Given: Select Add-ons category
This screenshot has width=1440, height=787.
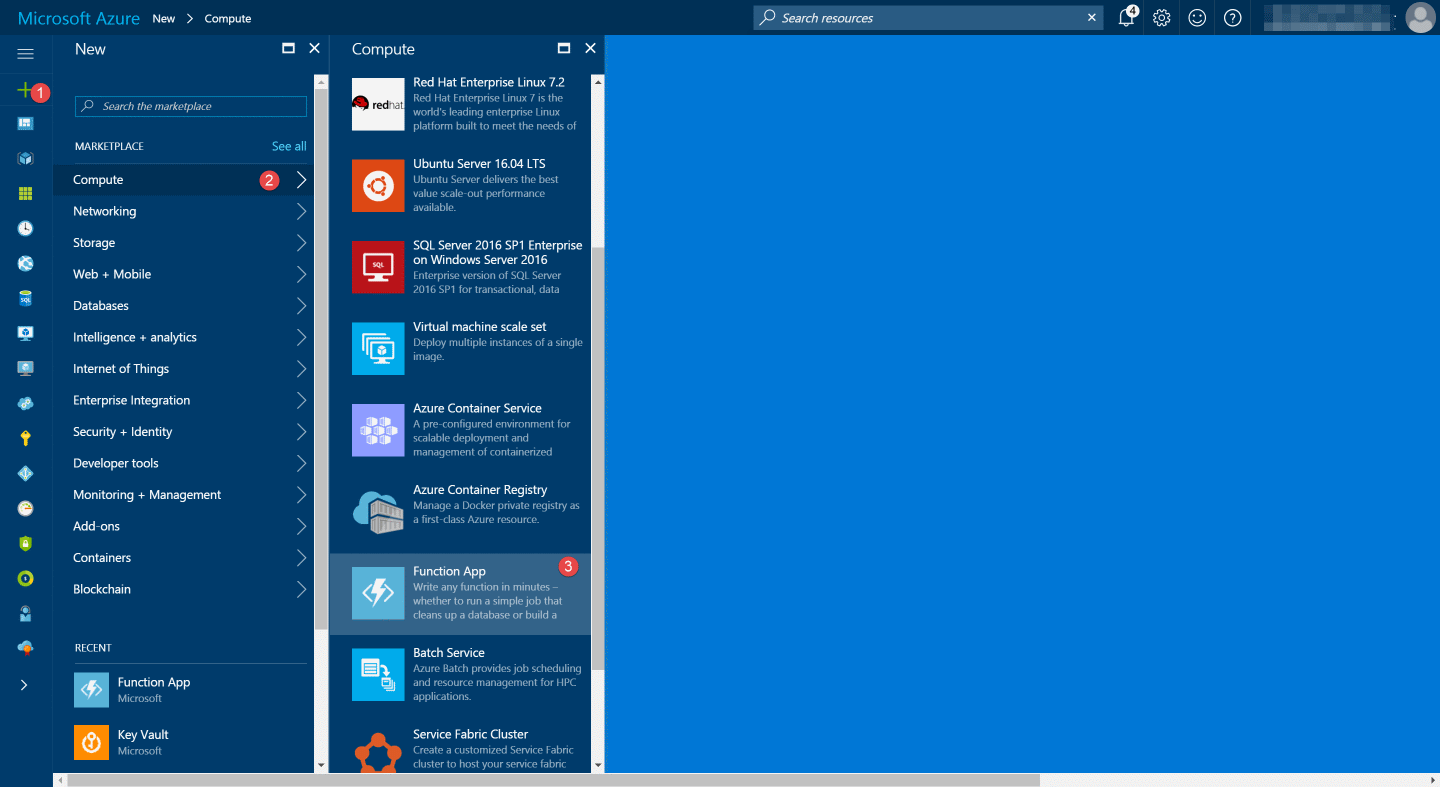Looking at the screenshot, I should 183,526.
